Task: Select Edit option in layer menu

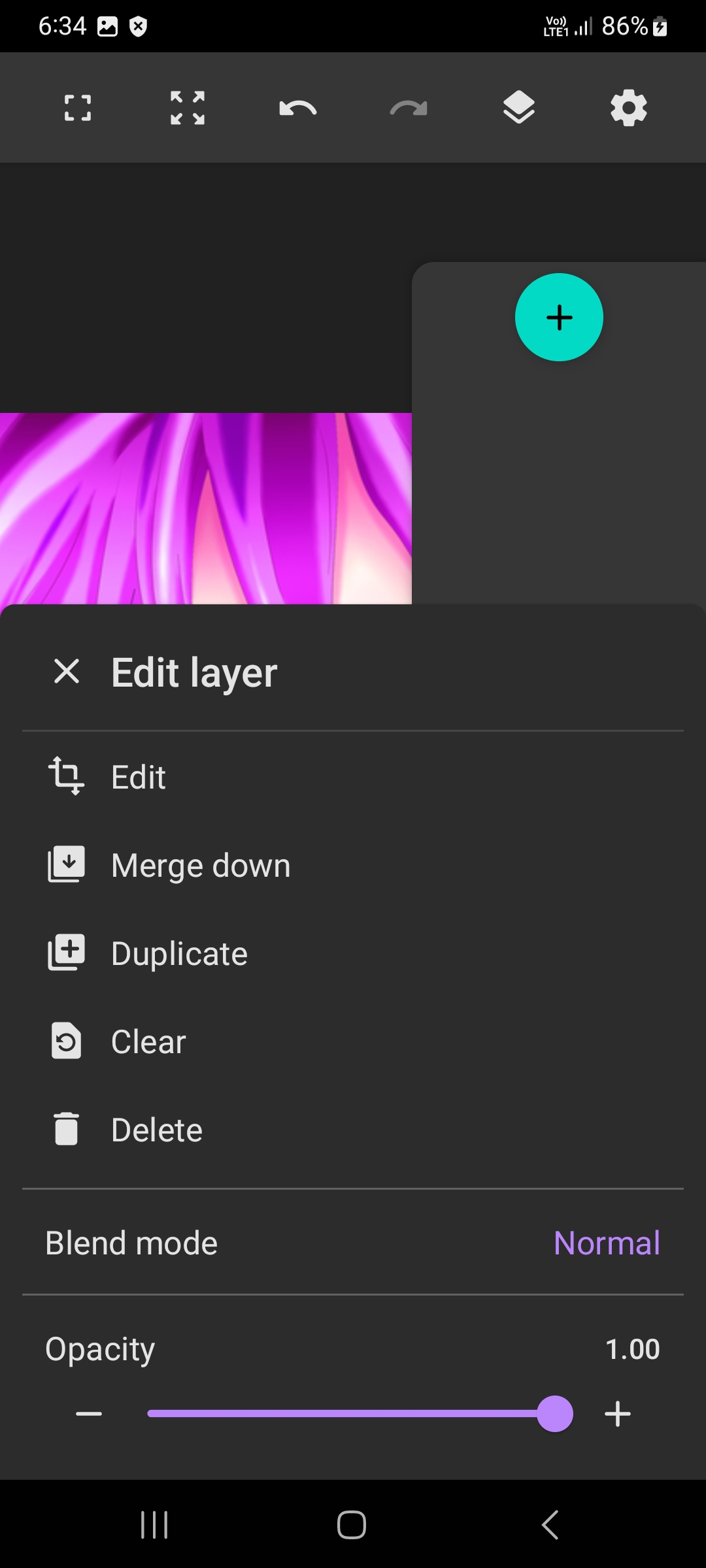Action: pos(139,777)
